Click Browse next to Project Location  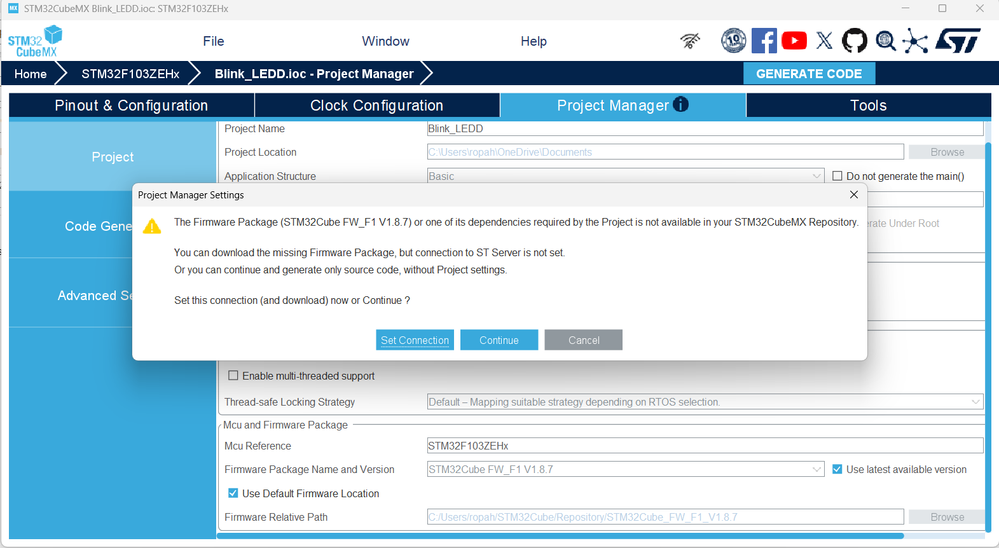click(947, 152)
